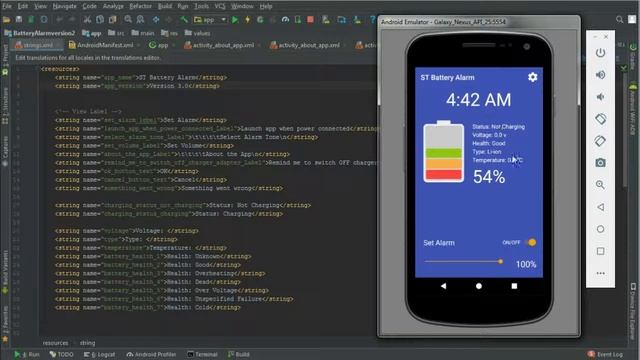Toggle the Set Alarm ON/OFF switch
Screen dimensions: 640x360
coord(531,242)
